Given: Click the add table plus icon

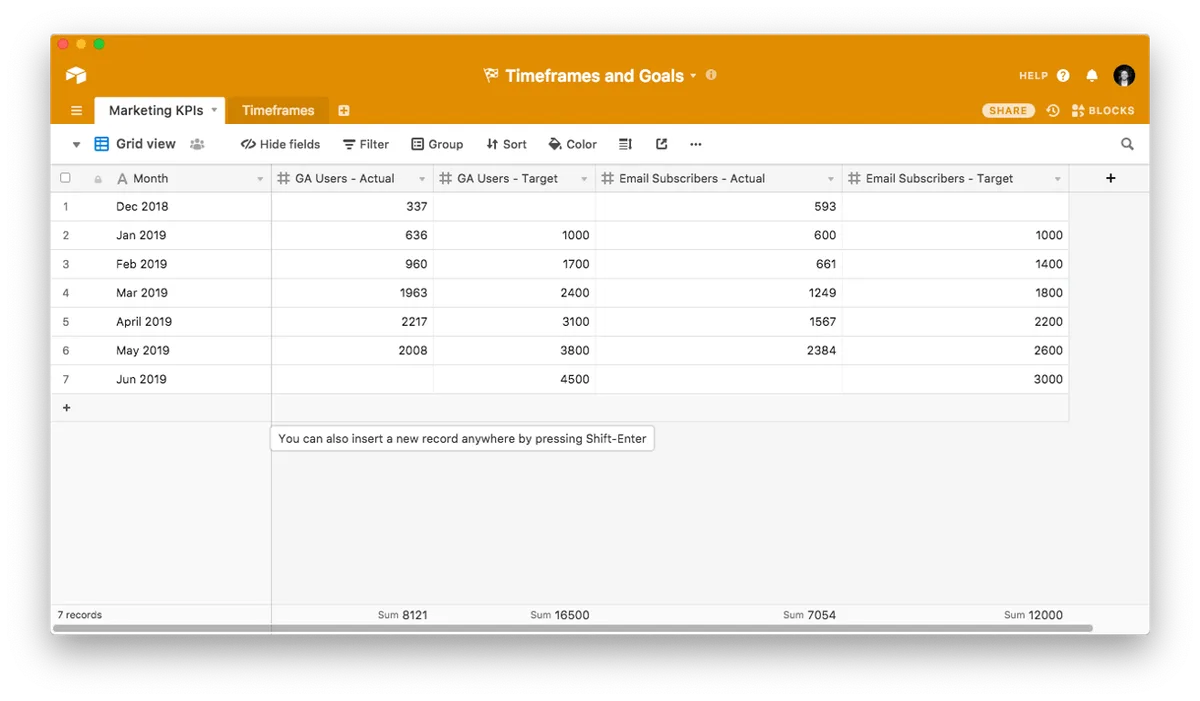Looking at the screenshot, I should [344, 110].
